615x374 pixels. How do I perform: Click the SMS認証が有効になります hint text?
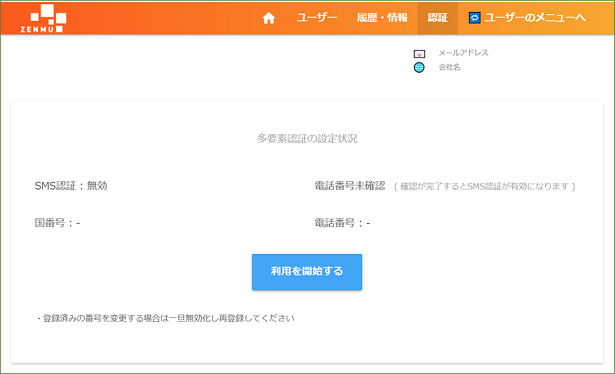click(x=484, y=186)
